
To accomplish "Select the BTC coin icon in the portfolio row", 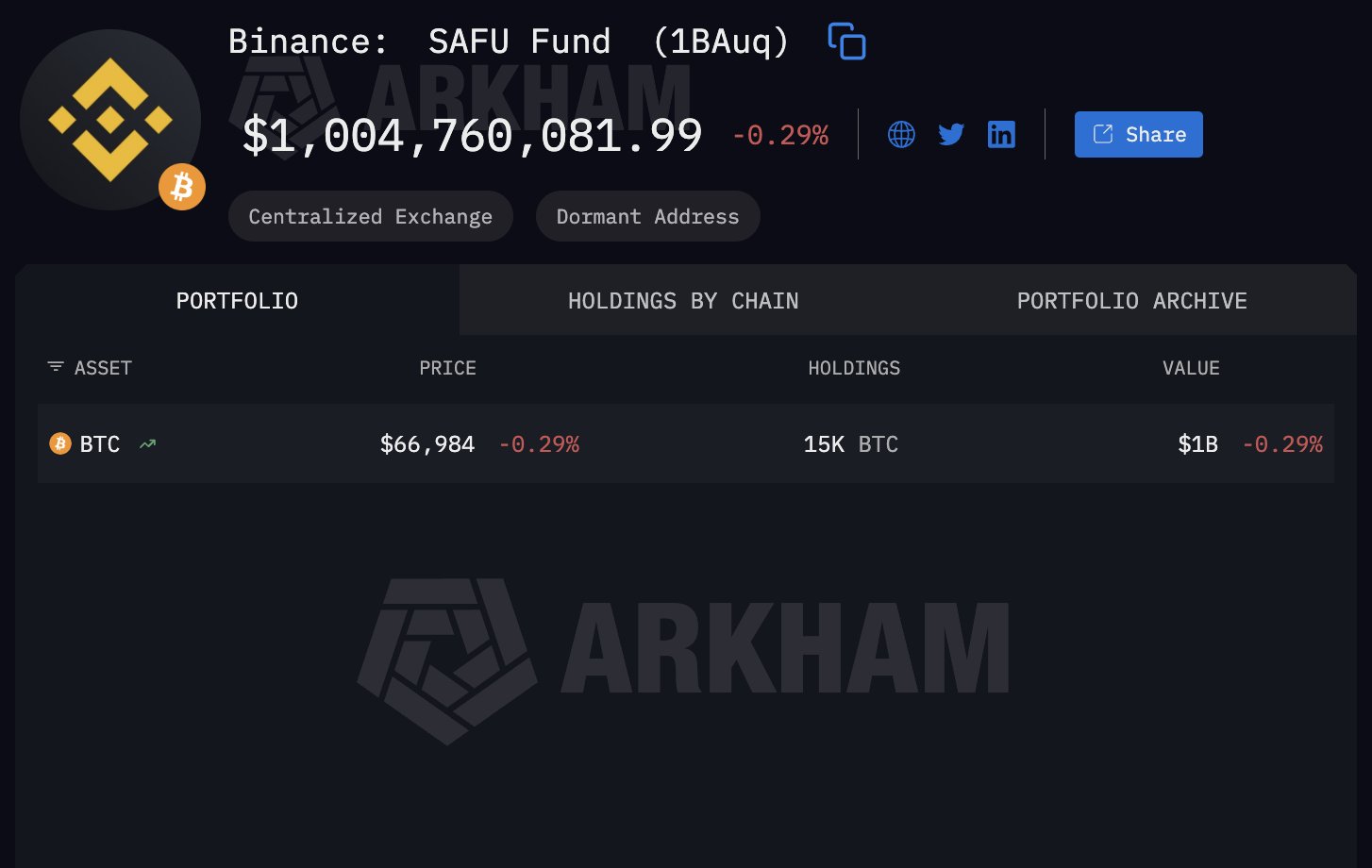I will (59, 443).
